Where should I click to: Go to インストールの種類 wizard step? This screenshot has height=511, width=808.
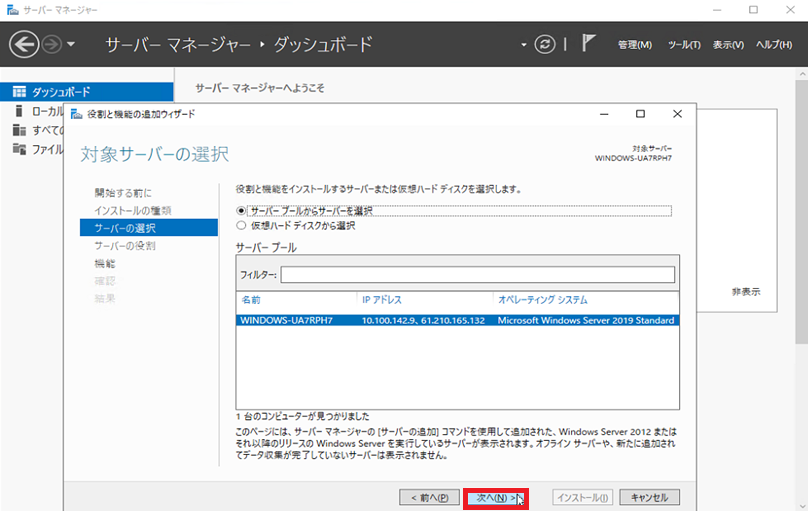133,210
